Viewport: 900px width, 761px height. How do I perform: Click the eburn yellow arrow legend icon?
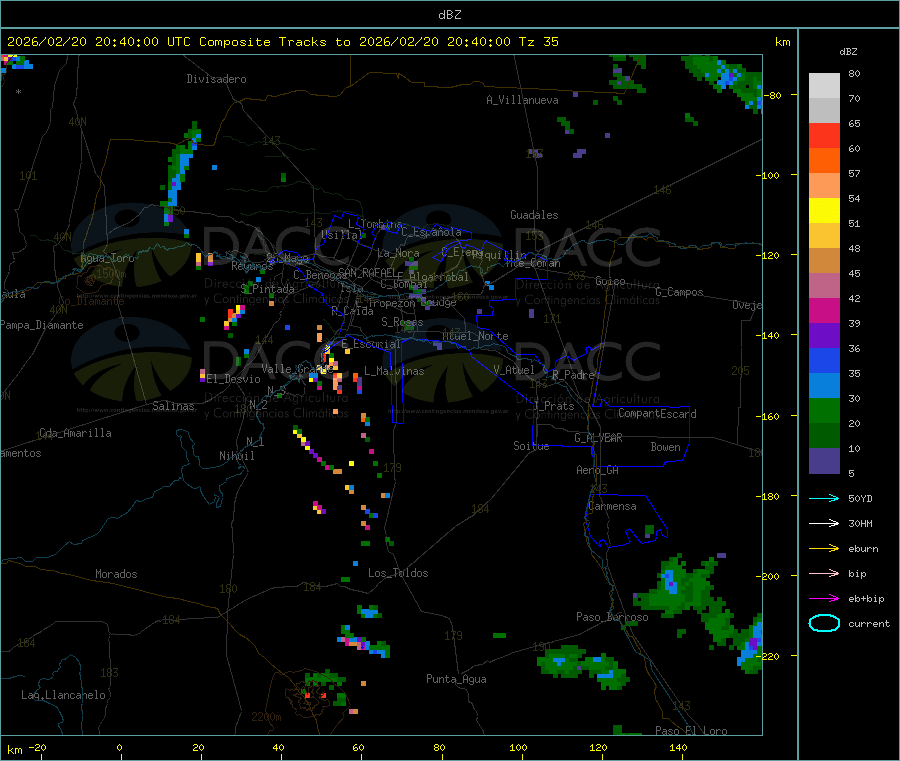[824, 549]
